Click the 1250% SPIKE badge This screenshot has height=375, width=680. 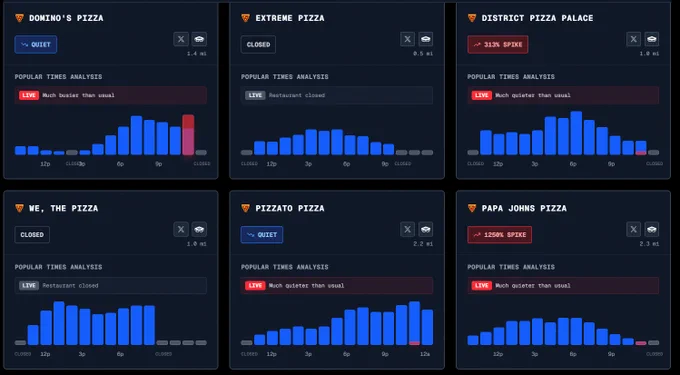(499, 235)
